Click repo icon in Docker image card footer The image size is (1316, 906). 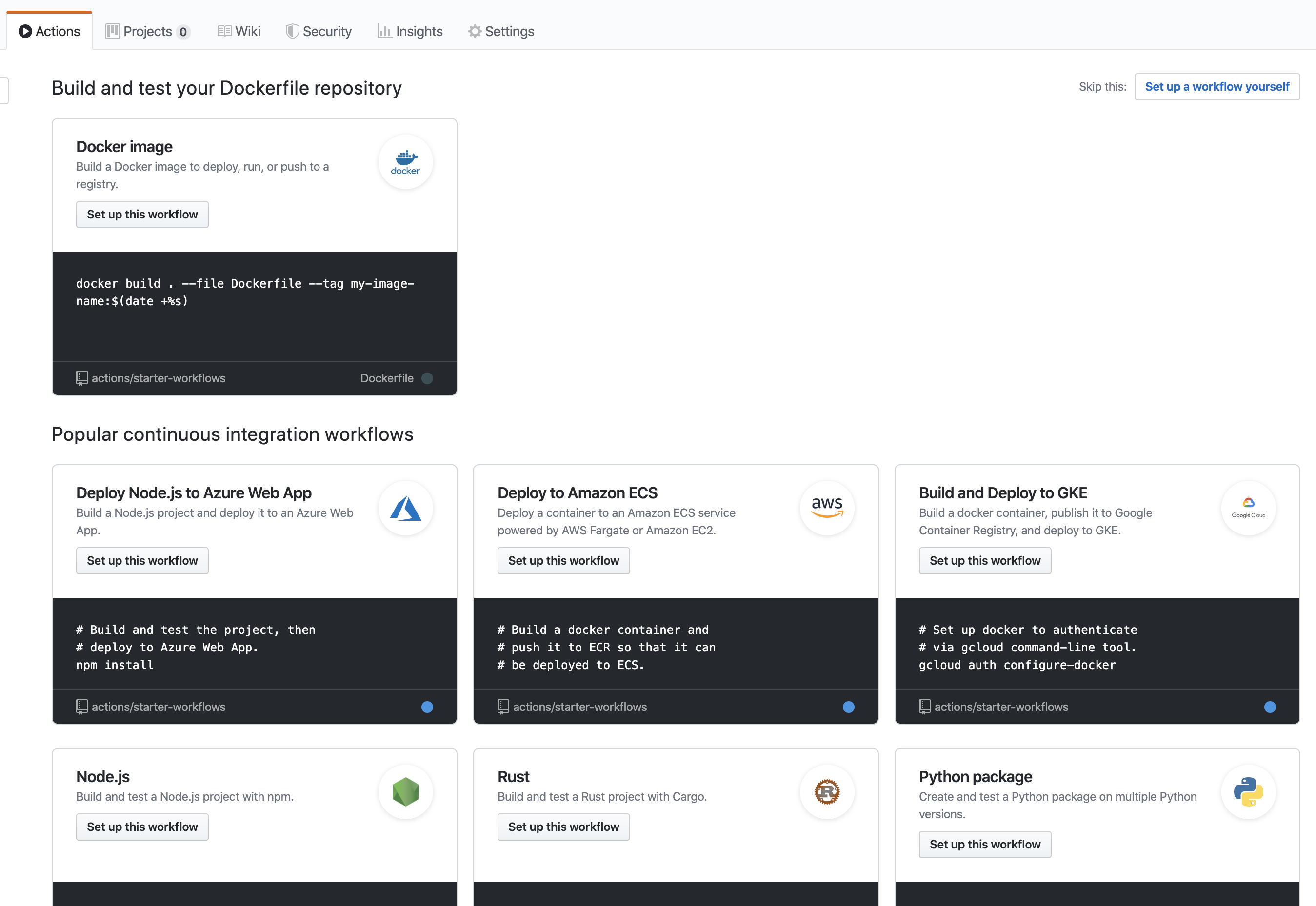(x=82, y=378)
